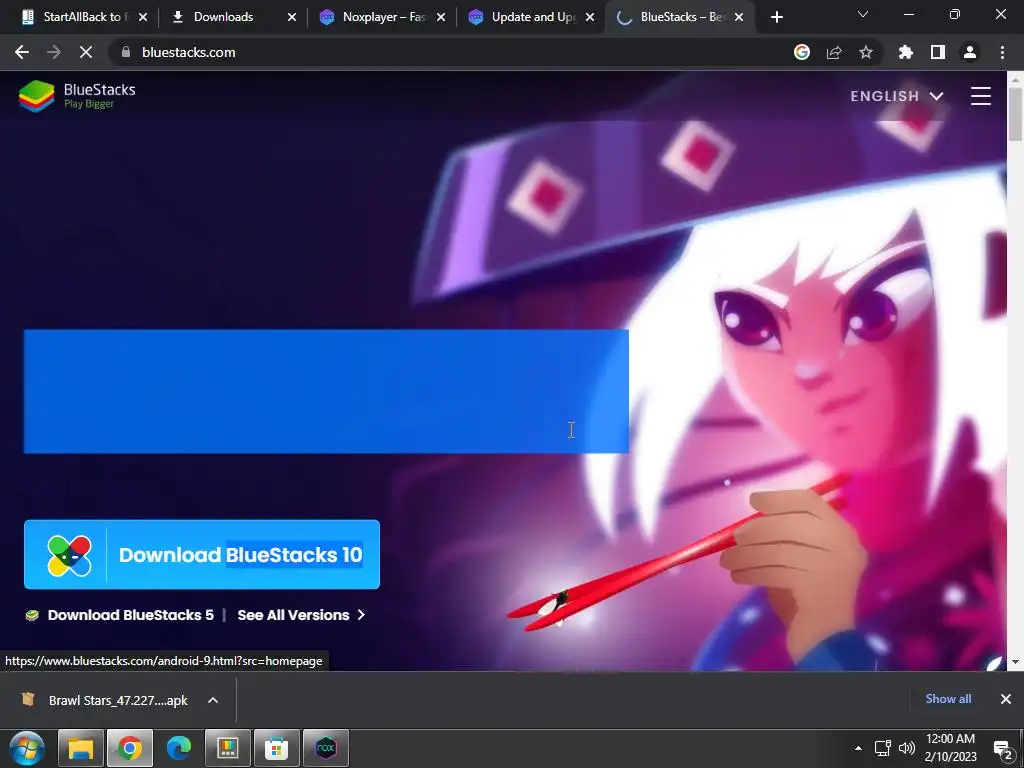The height and width of the screenshot is (768, 1024).
Task: Click the volume speaker tray icon
Action: [906, 748]
